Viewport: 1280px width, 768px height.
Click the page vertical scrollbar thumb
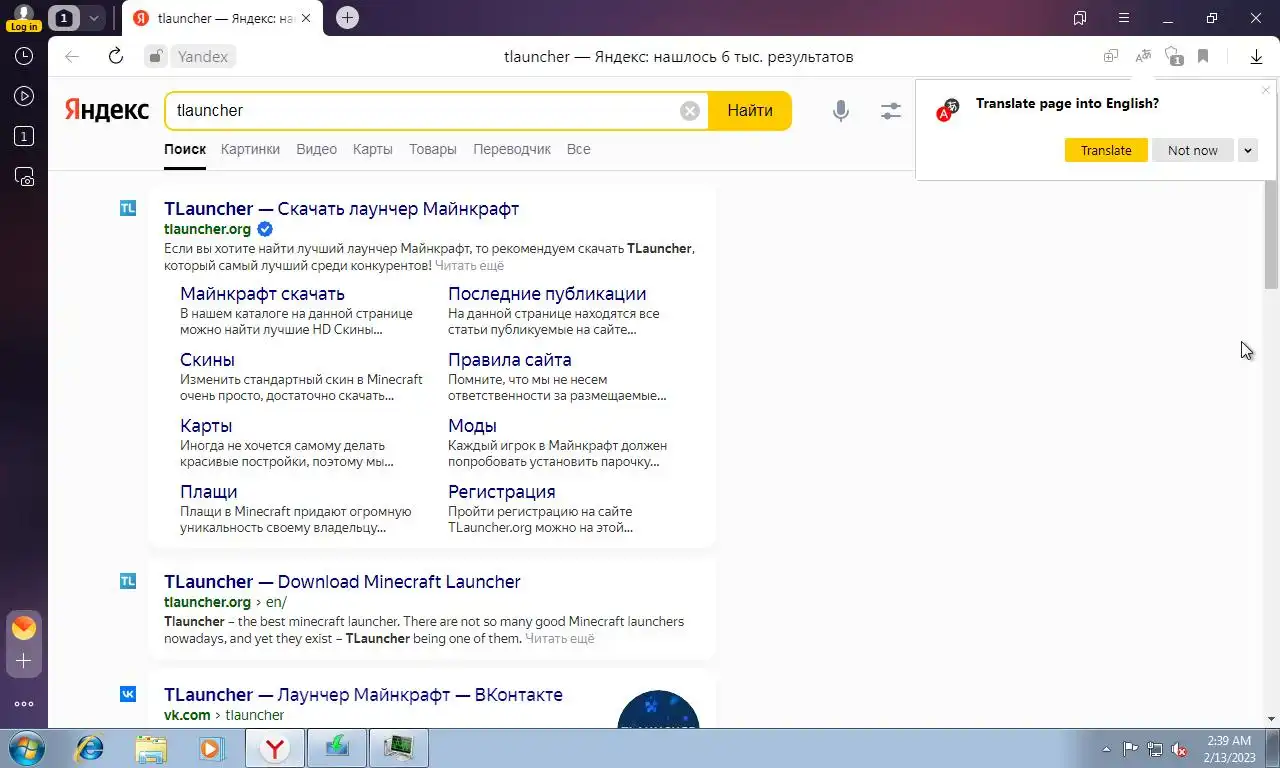1271,235
